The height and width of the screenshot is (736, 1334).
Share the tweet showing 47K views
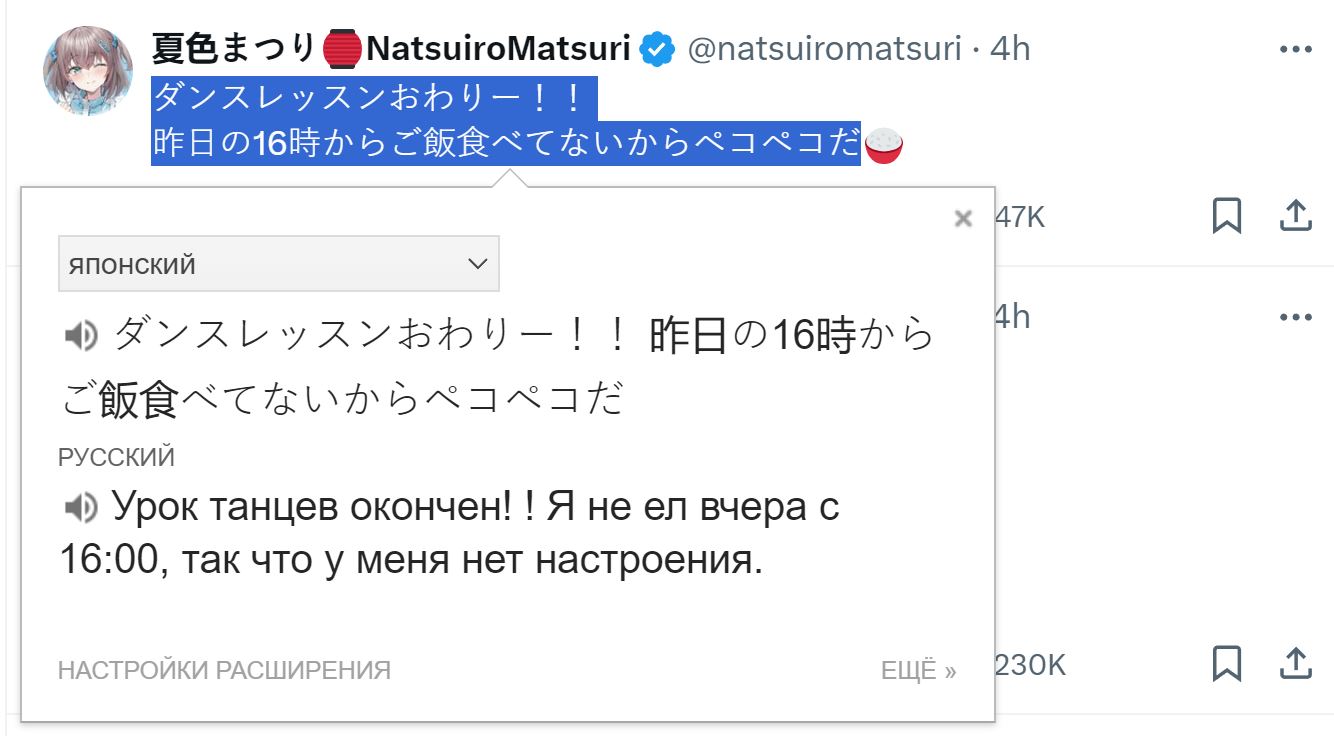(x=1296, y=215)
